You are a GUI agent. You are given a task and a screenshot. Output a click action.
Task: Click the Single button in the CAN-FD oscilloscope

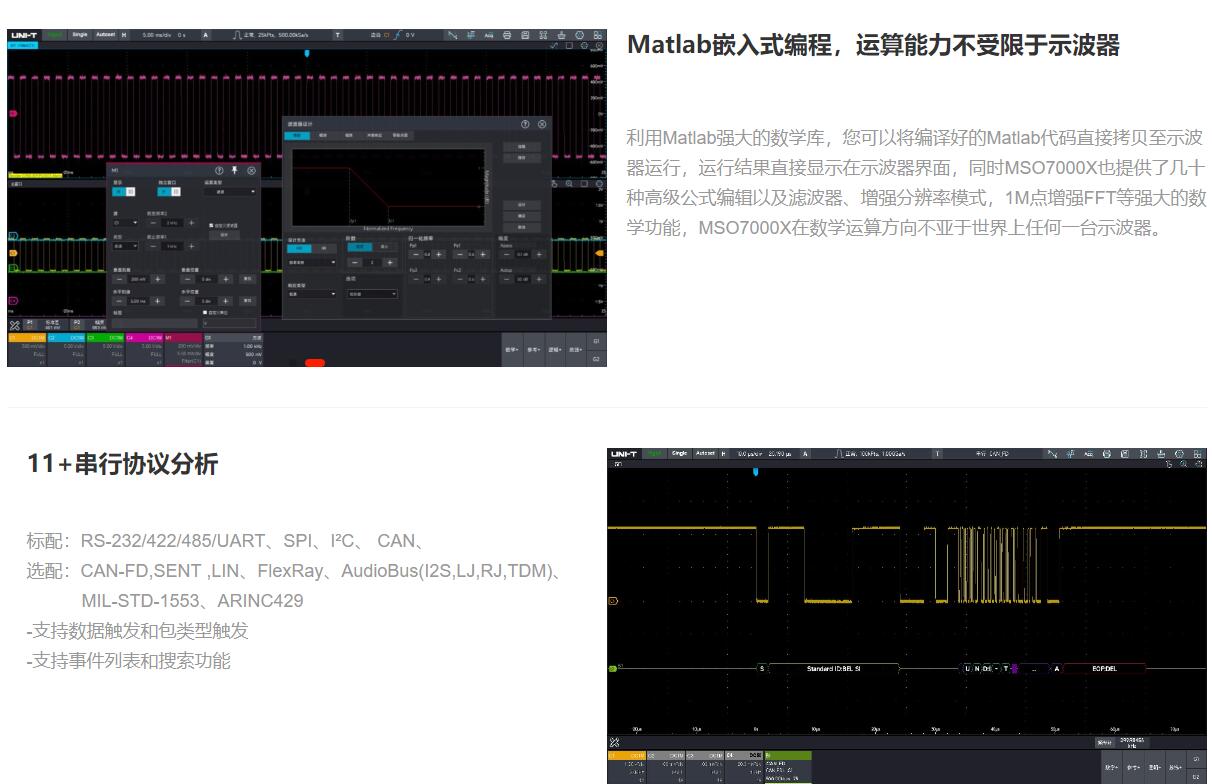[x=680, y=454]
